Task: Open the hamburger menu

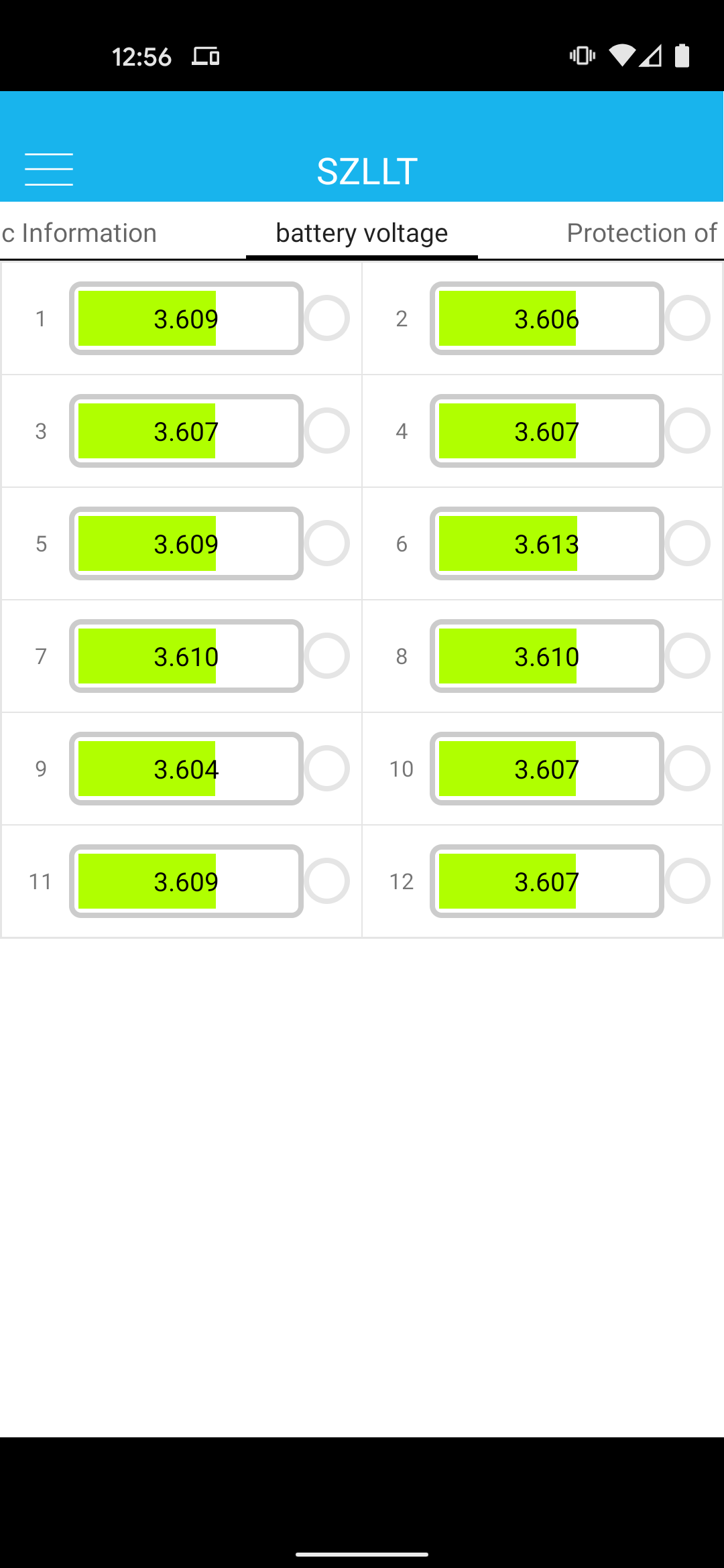Action: pyautogui.click(x=49, y=170)
